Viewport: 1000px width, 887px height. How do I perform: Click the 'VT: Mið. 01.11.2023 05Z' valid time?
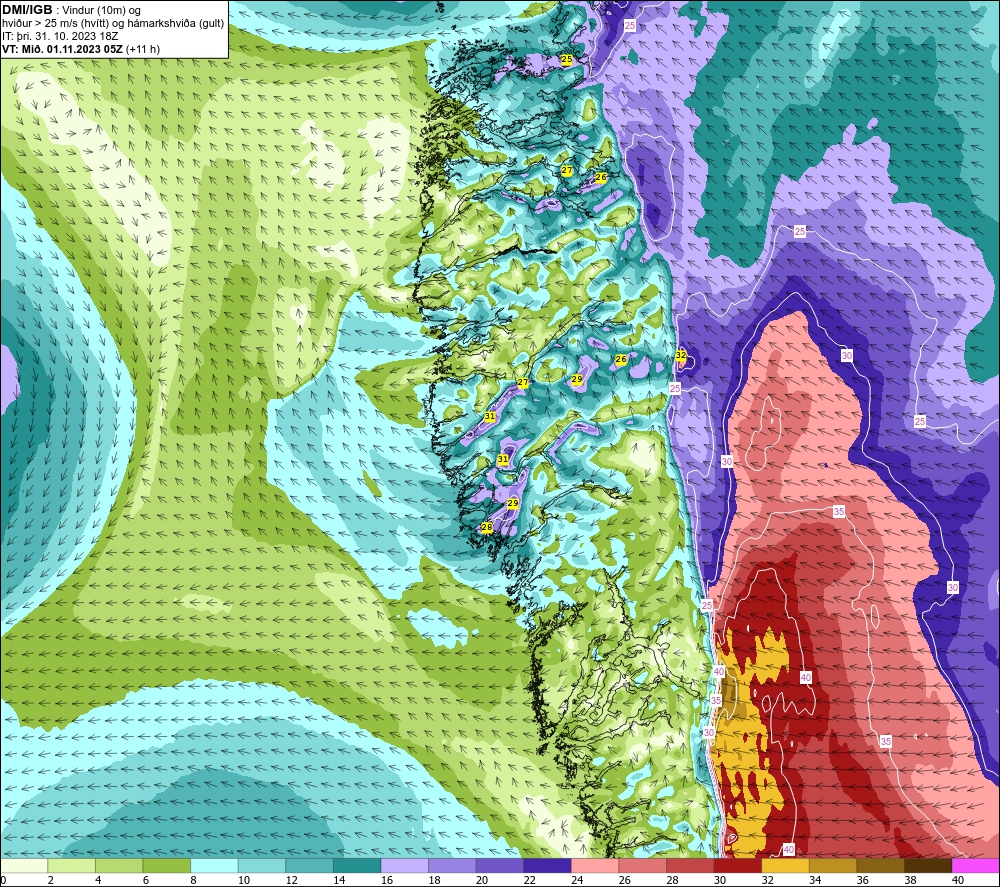tap(63, 49)
